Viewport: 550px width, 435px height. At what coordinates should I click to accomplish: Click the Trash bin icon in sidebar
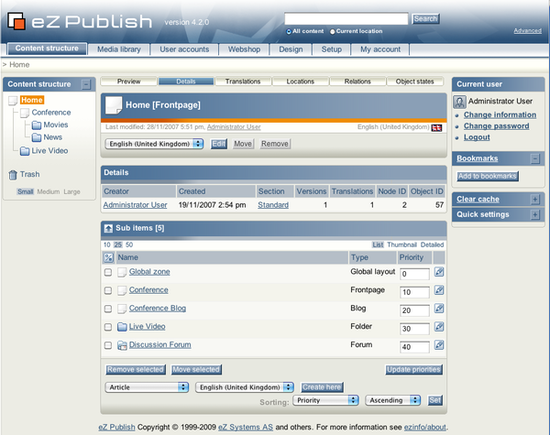[13, 175]
